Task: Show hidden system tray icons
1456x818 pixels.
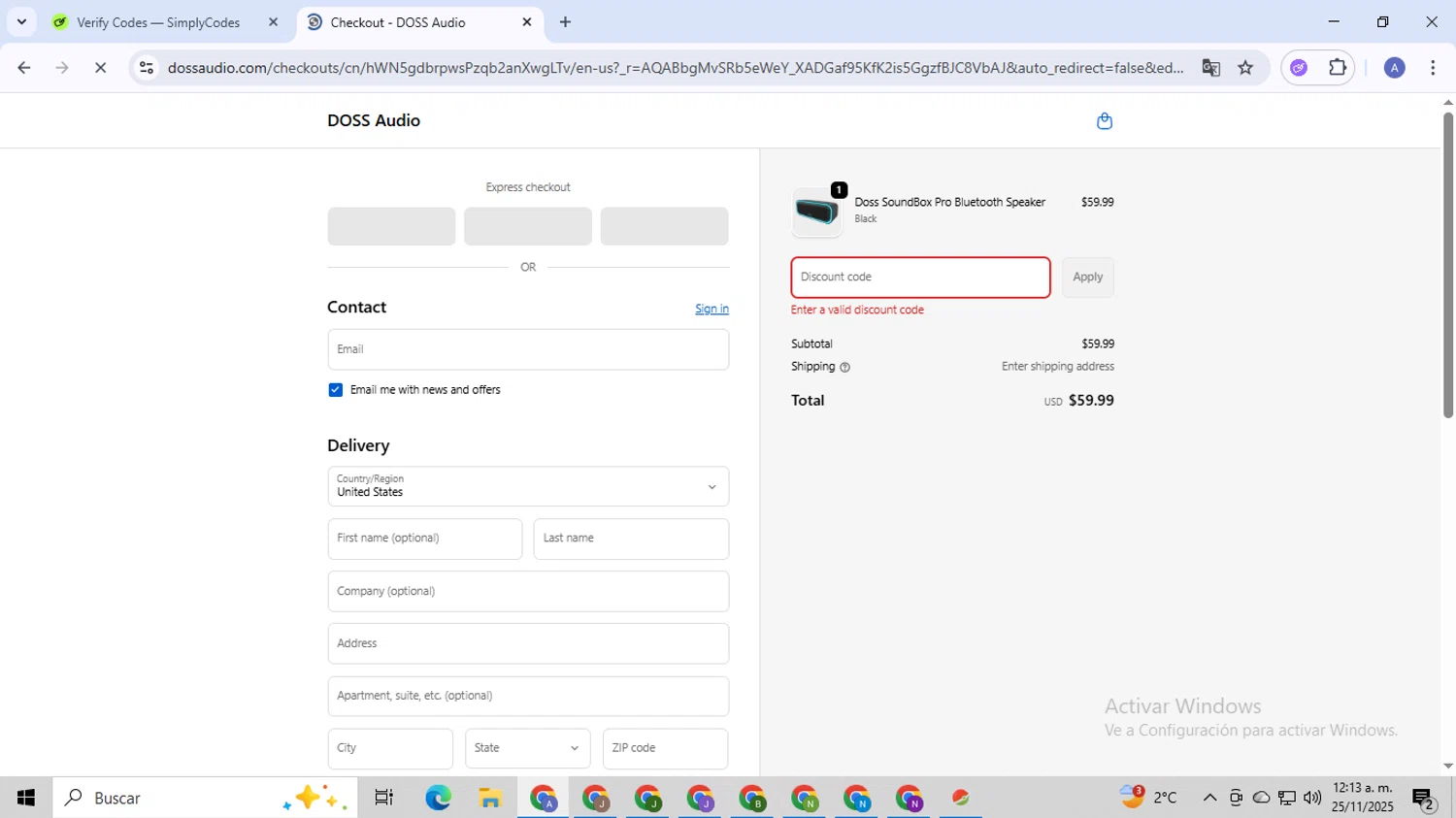Action: pyautogui.click(x=1209, y=798)
